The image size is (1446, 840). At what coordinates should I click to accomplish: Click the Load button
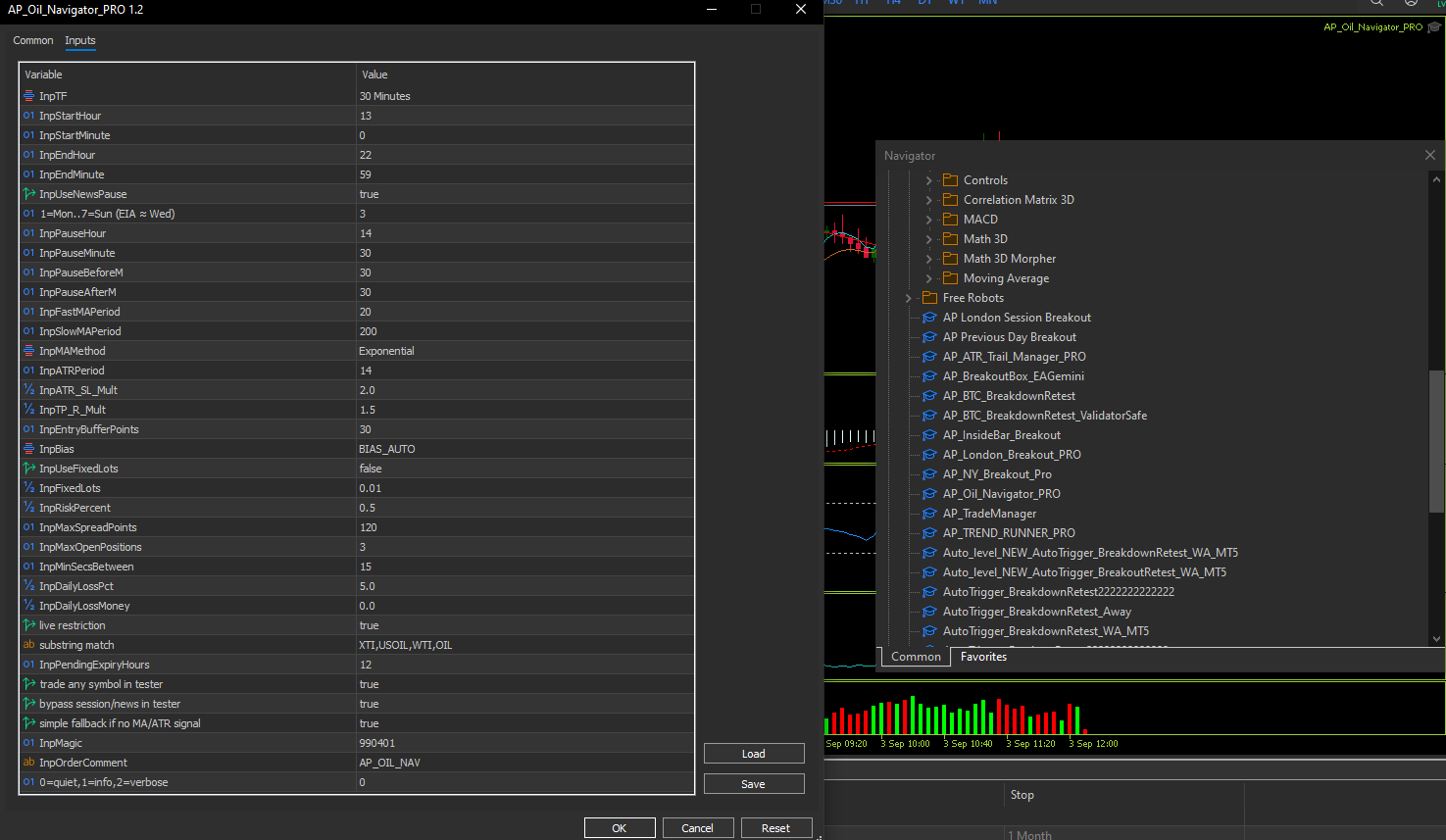tap(753, 754)
